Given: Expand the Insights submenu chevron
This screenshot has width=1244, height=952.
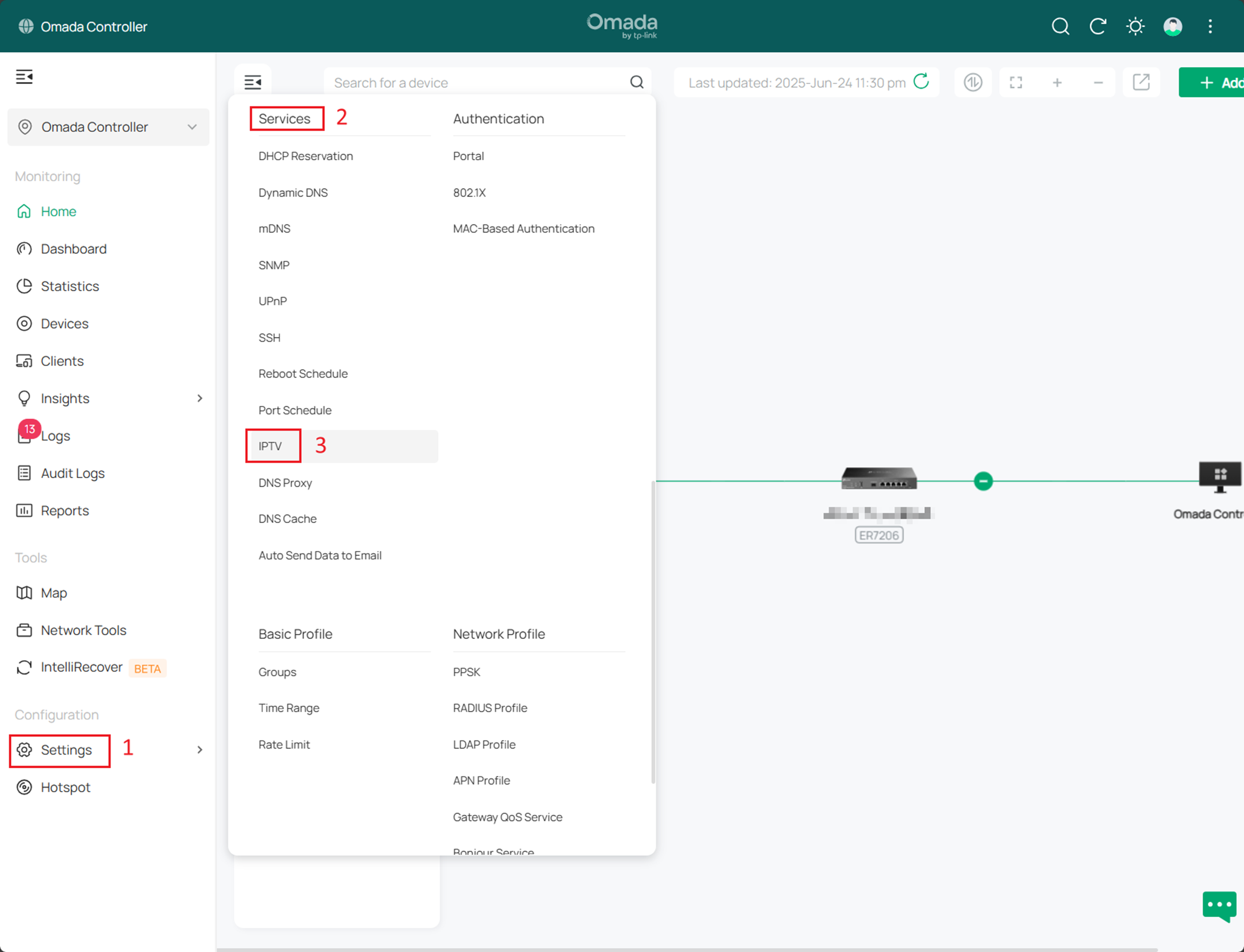Looking at the screenshot, I should click(x=200, y=398).
